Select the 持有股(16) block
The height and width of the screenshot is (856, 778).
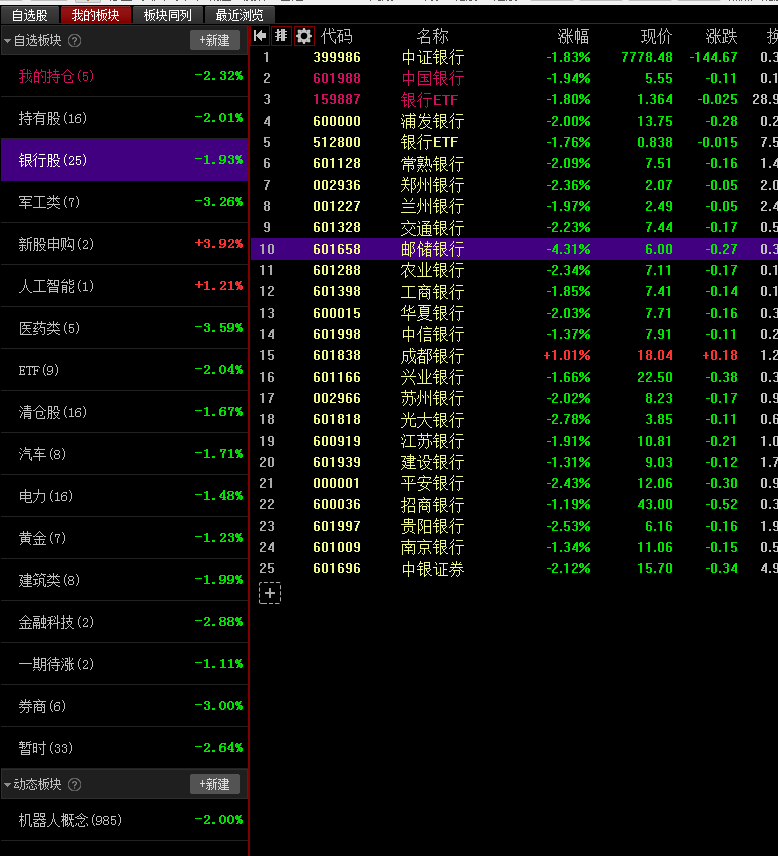pyautogui.click(x=124, y=118)
